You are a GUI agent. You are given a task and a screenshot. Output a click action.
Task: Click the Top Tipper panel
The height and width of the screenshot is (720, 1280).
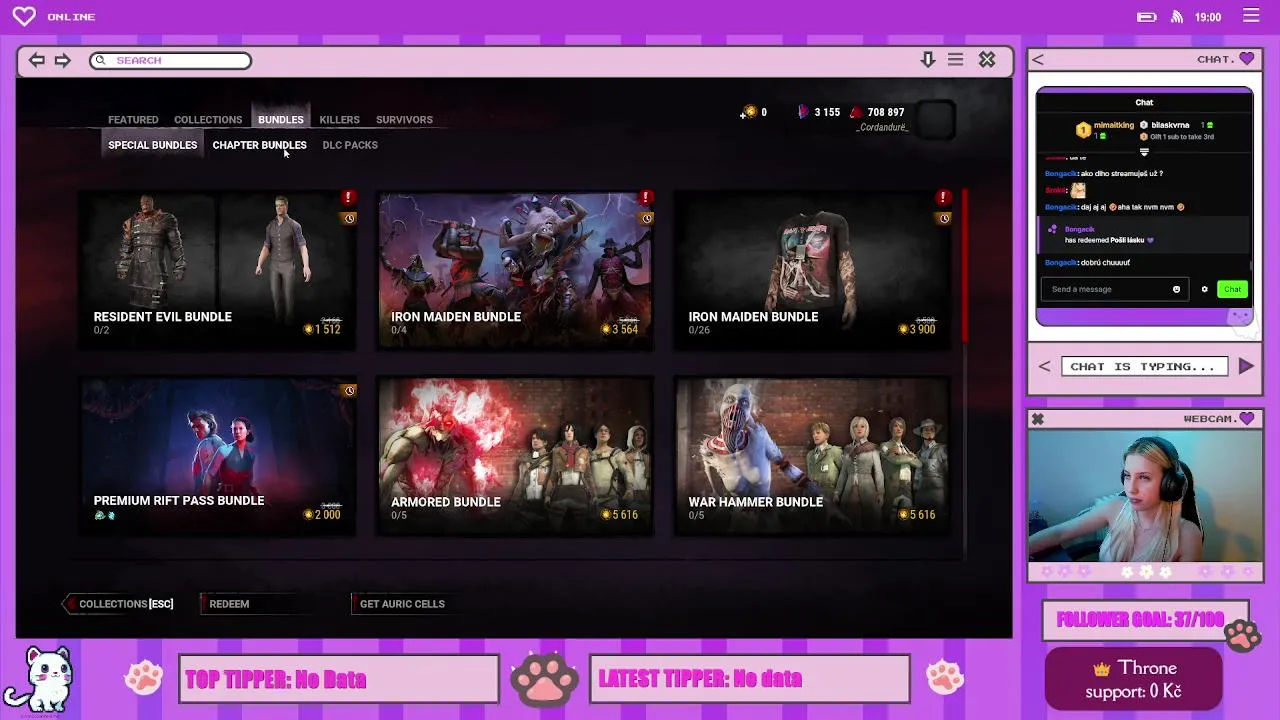coord(339,679)
